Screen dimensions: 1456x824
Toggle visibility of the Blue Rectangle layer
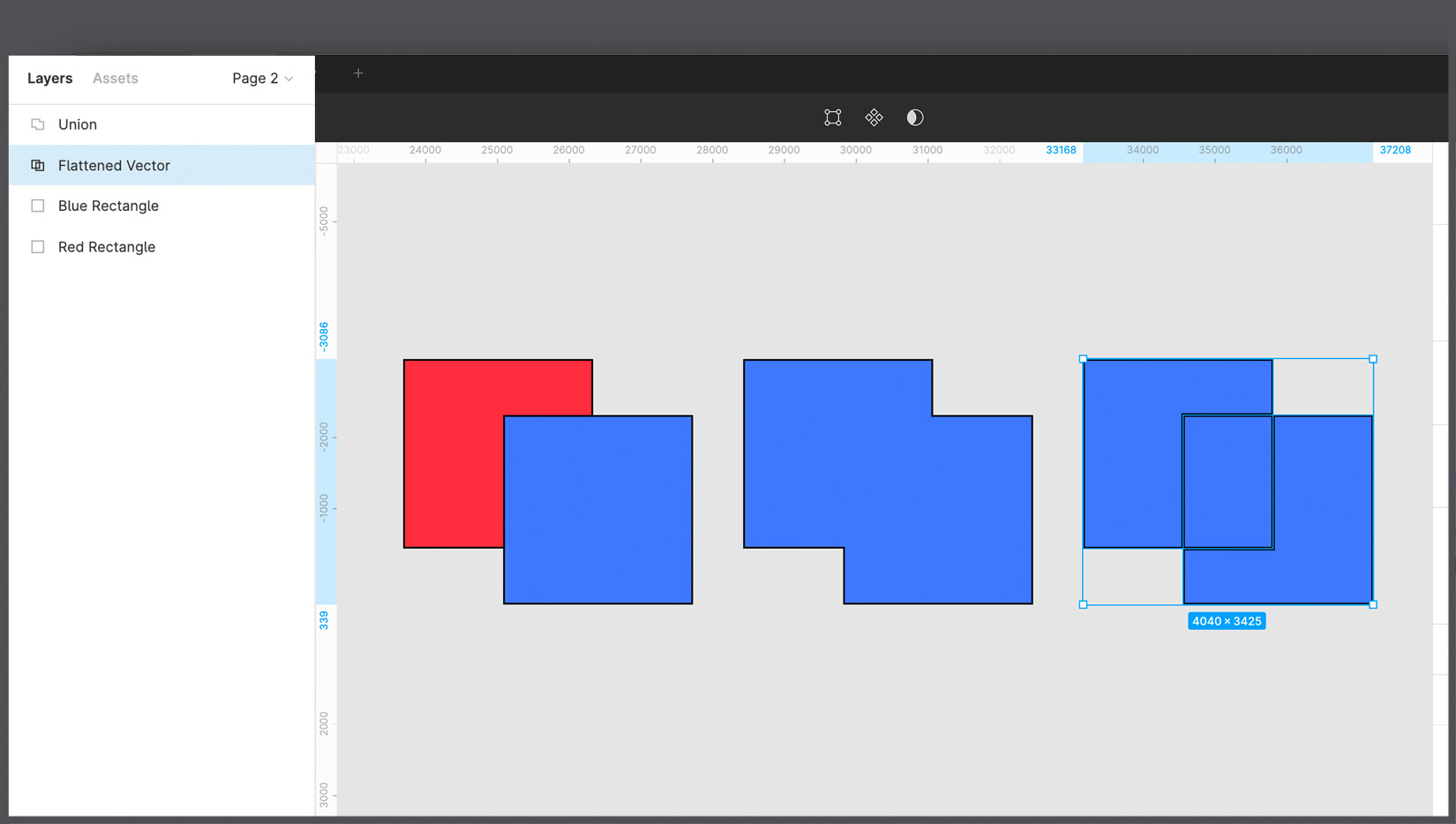point(291,206)
